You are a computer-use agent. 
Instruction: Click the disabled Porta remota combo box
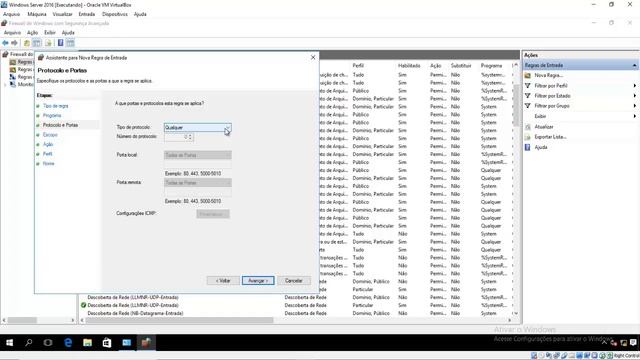[x=198, y=183]
